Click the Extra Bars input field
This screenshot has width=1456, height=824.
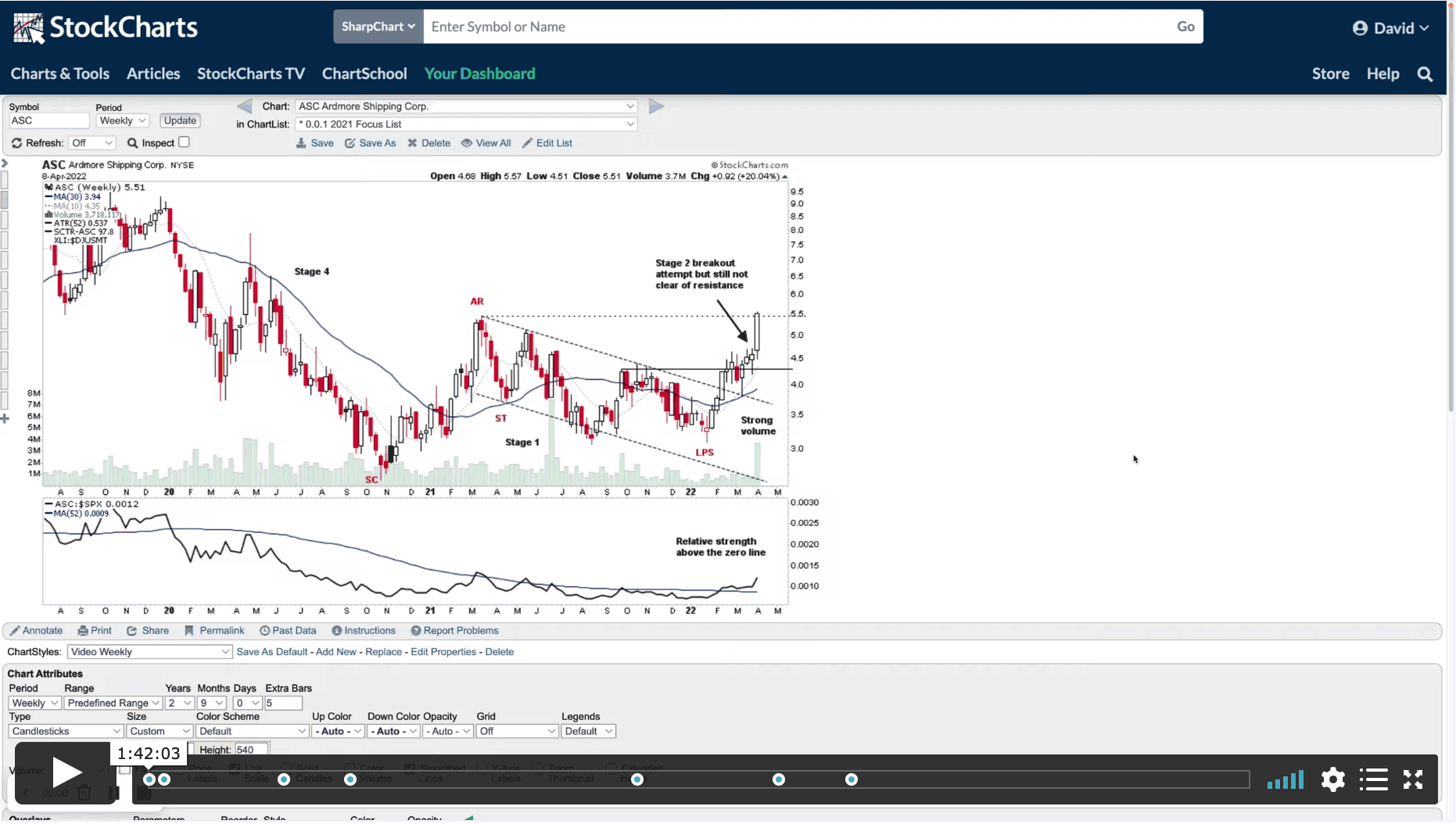pyautogui.click(x=283, y=704)
